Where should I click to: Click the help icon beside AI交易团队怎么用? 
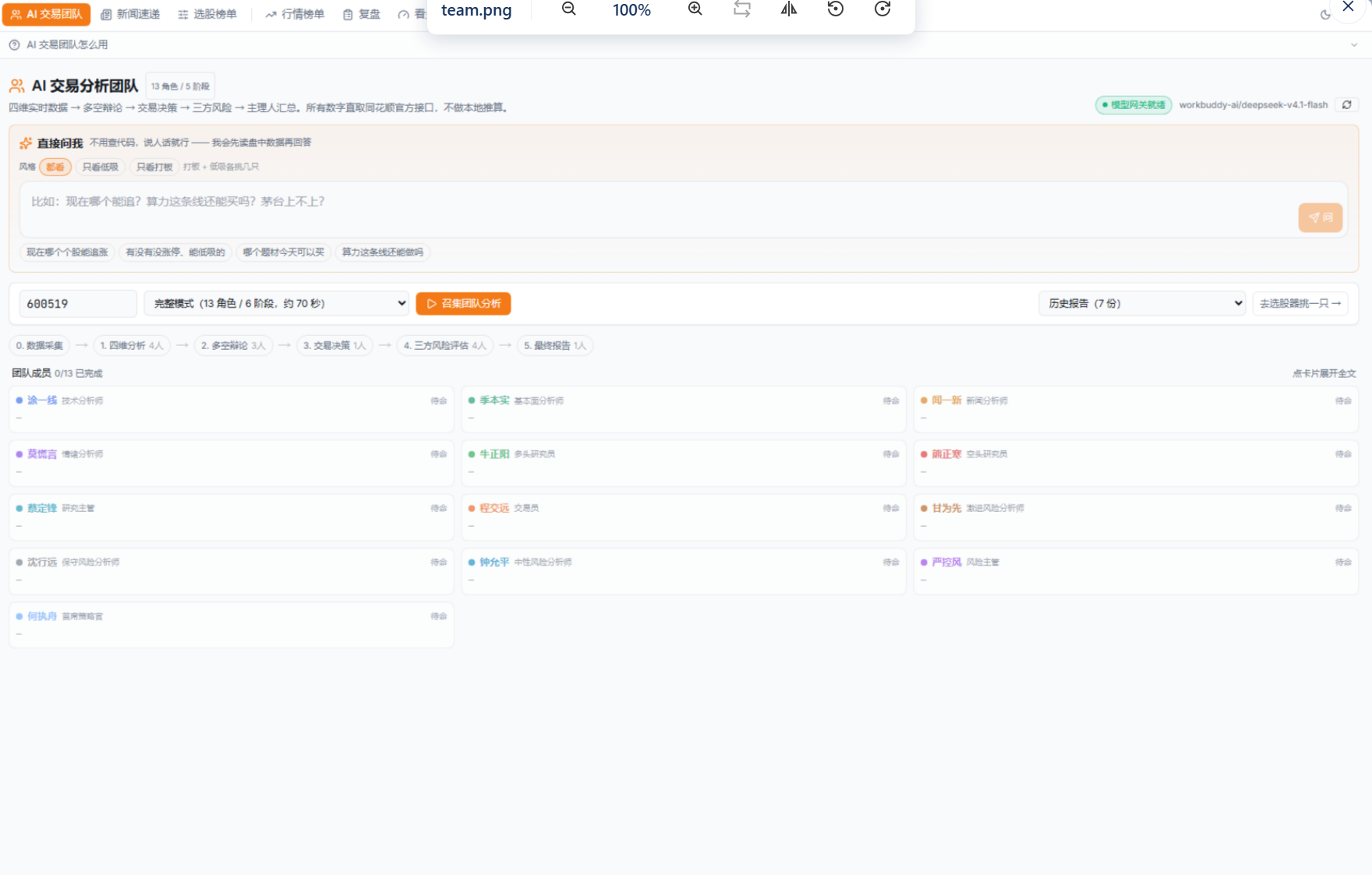point(14,45)
